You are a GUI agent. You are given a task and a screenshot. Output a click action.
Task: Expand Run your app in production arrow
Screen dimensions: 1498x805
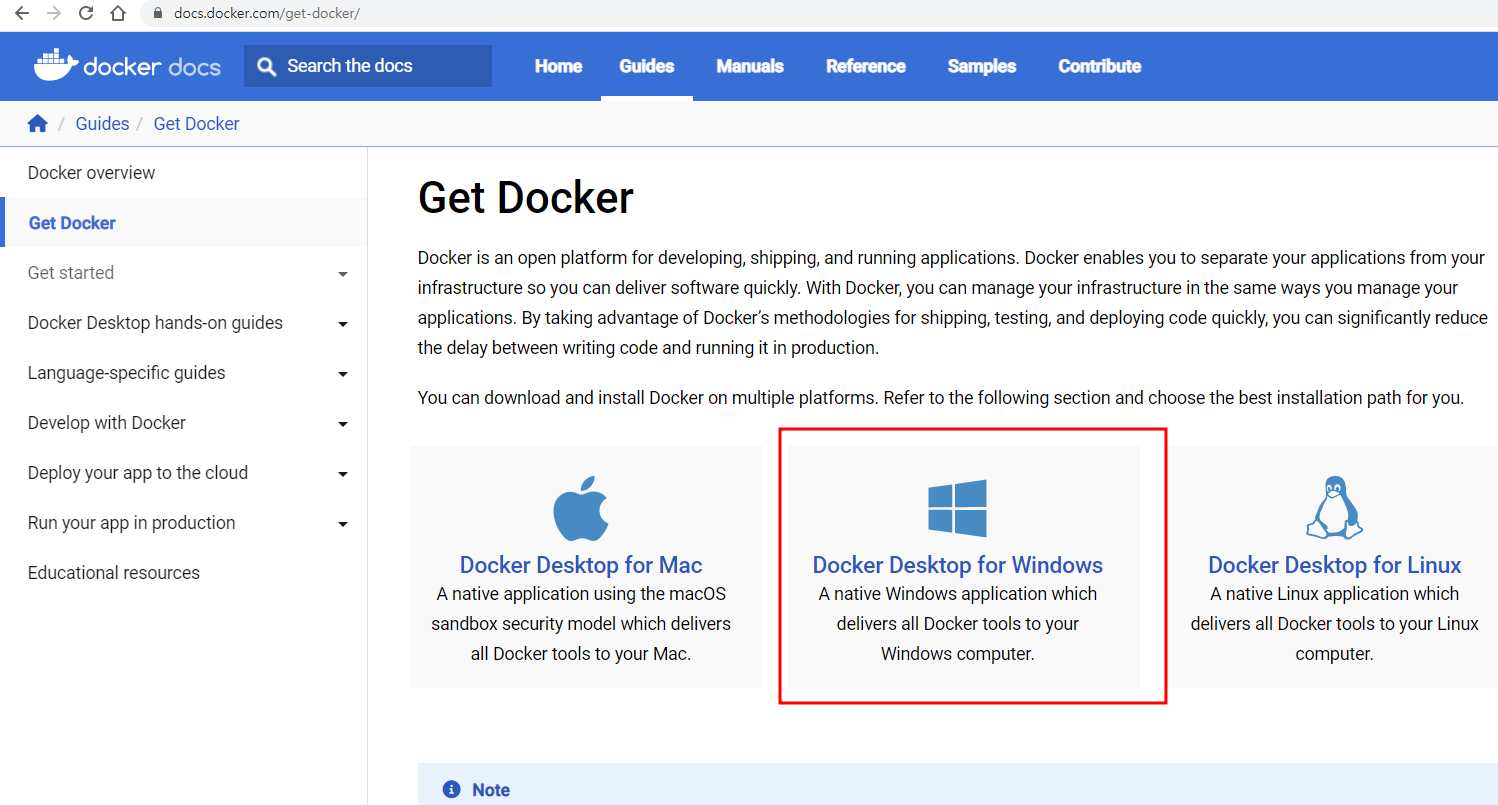[x=343, y=524]
